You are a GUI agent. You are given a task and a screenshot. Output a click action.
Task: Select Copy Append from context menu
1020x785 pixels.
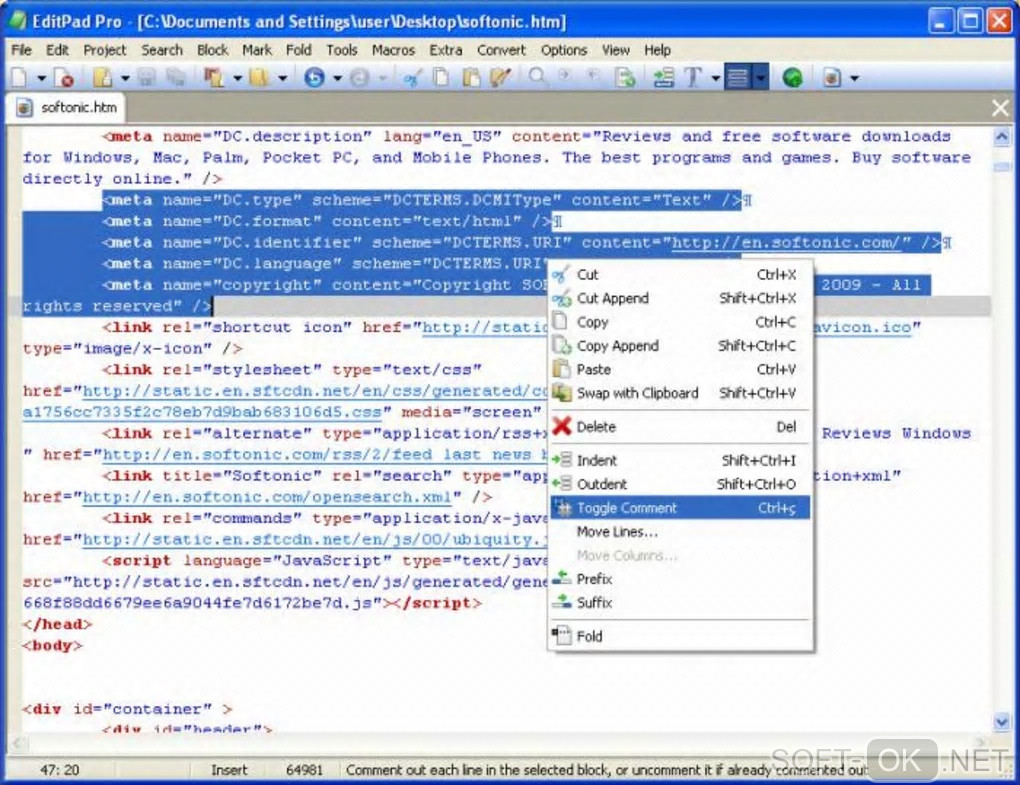point(680,345)
